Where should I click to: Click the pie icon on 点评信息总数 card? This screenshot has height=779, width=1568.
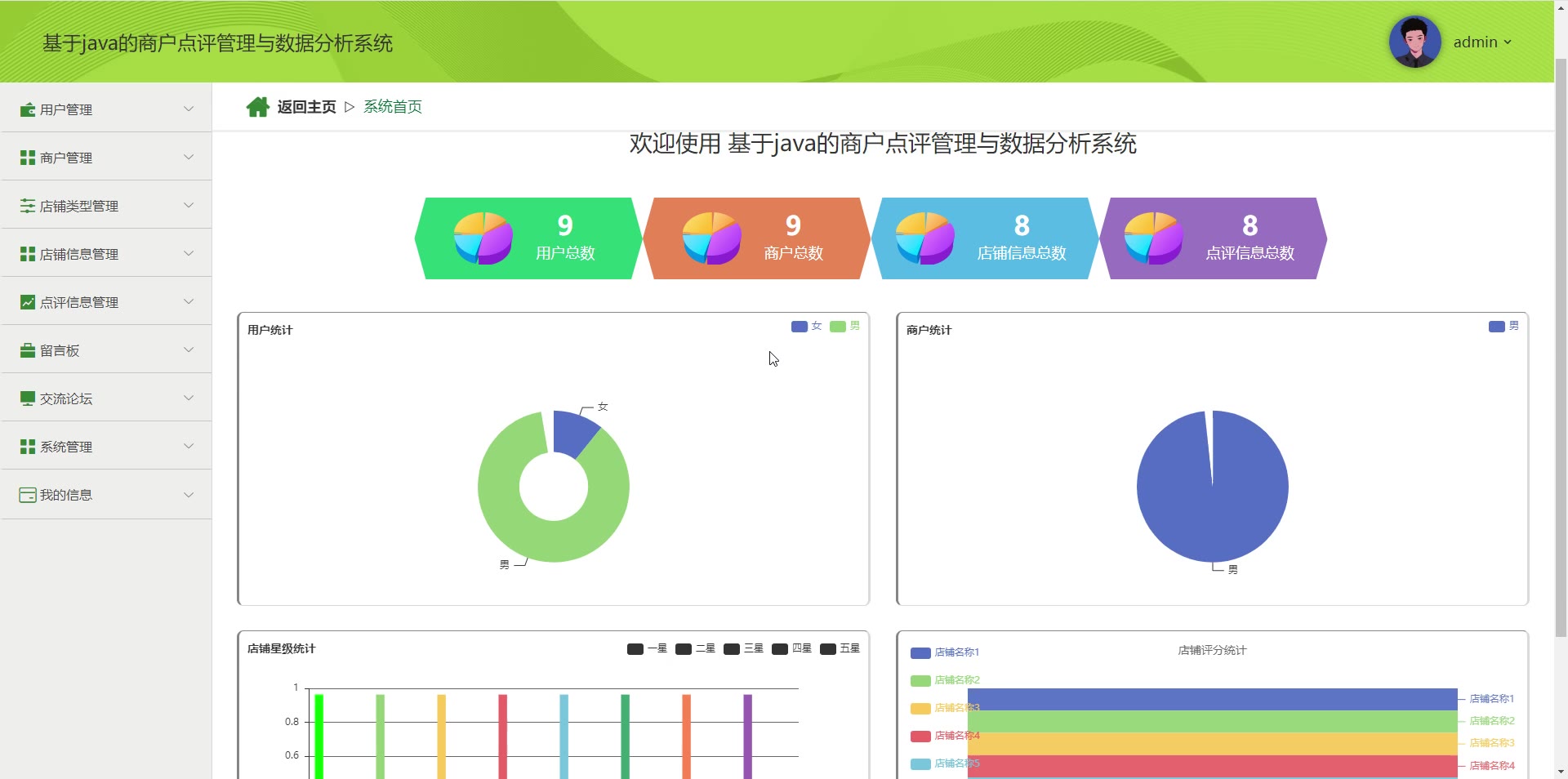tap(1153, 238)
